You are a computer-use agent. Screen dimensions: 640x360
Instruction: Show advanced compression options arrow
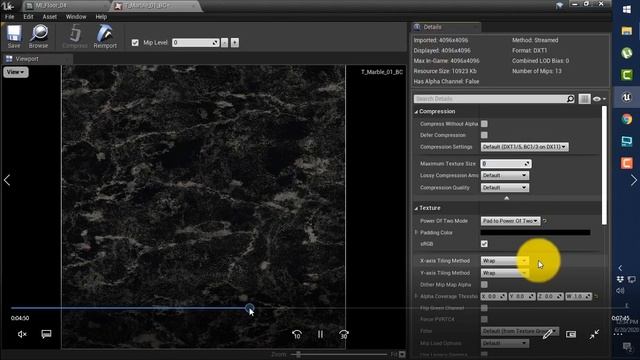(x=507, y=198)
